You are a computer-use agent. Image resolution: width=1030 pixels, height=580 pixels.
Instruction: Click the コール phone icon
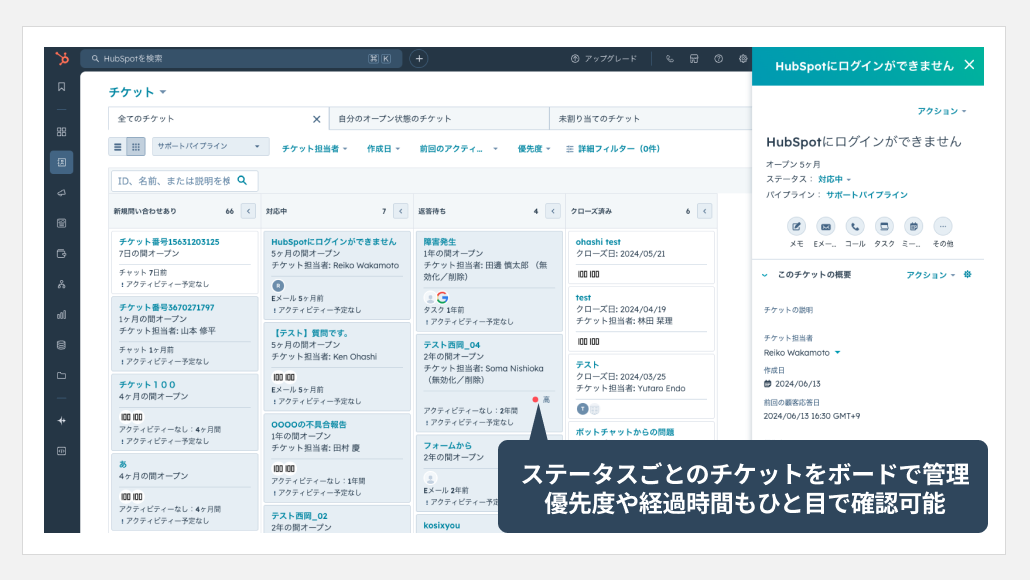(x=855, y=227)
